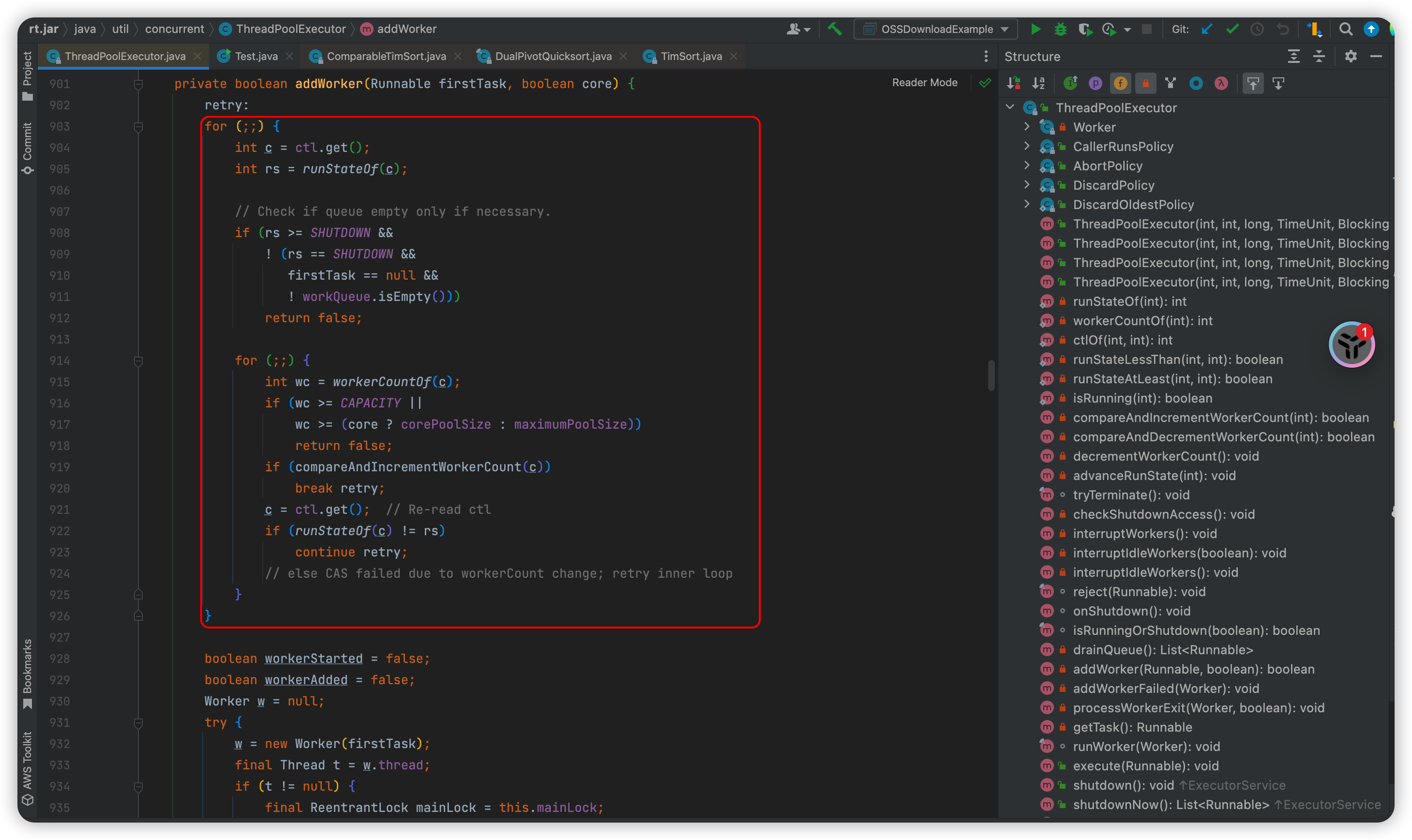1412x840 pixels.
Task: Click the Build project hammer icon
Action: [834, 29]
